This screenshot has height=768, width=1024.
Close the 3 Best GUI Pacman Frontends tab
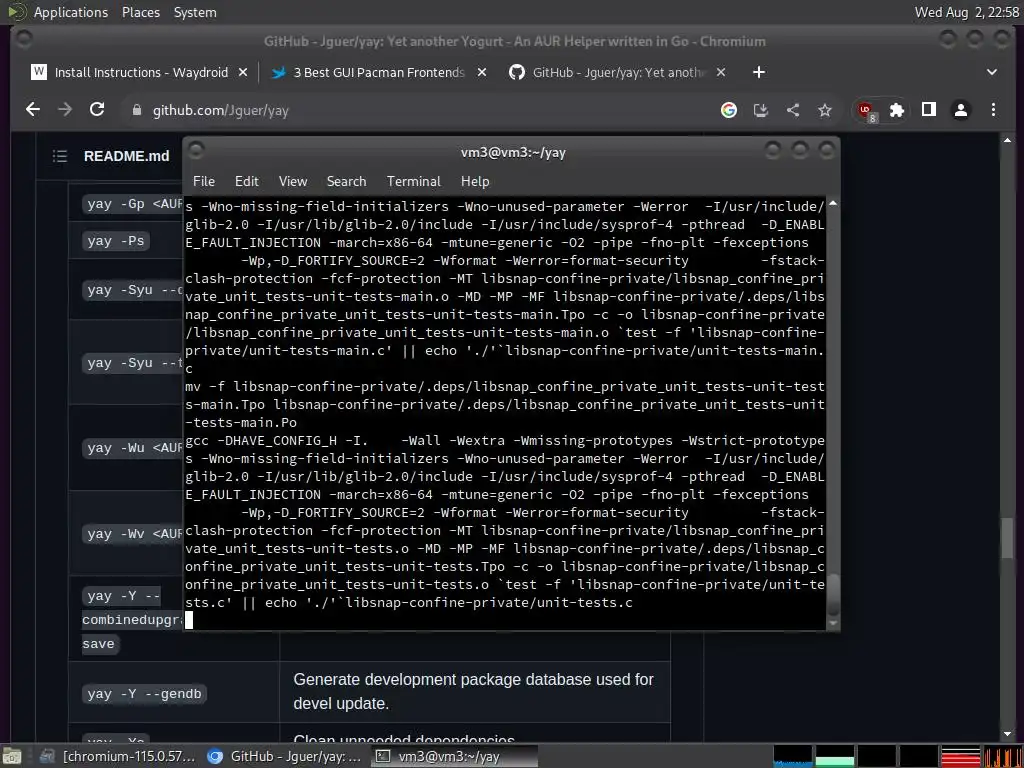coord(482,72)
